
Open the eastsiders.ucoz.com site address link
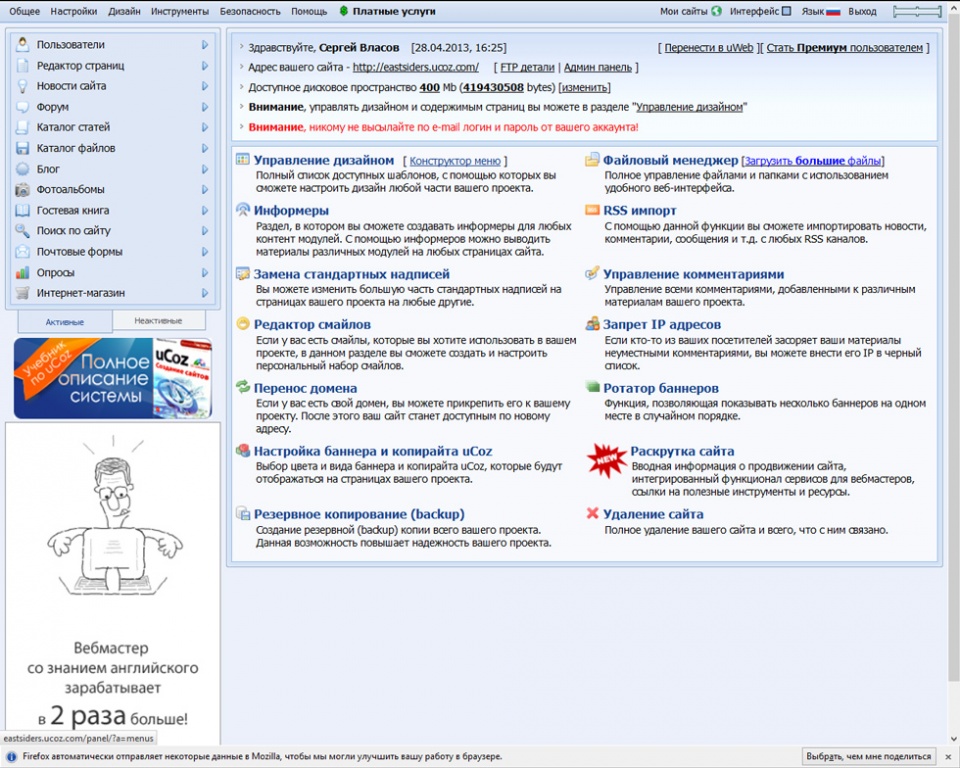point(416,67)
